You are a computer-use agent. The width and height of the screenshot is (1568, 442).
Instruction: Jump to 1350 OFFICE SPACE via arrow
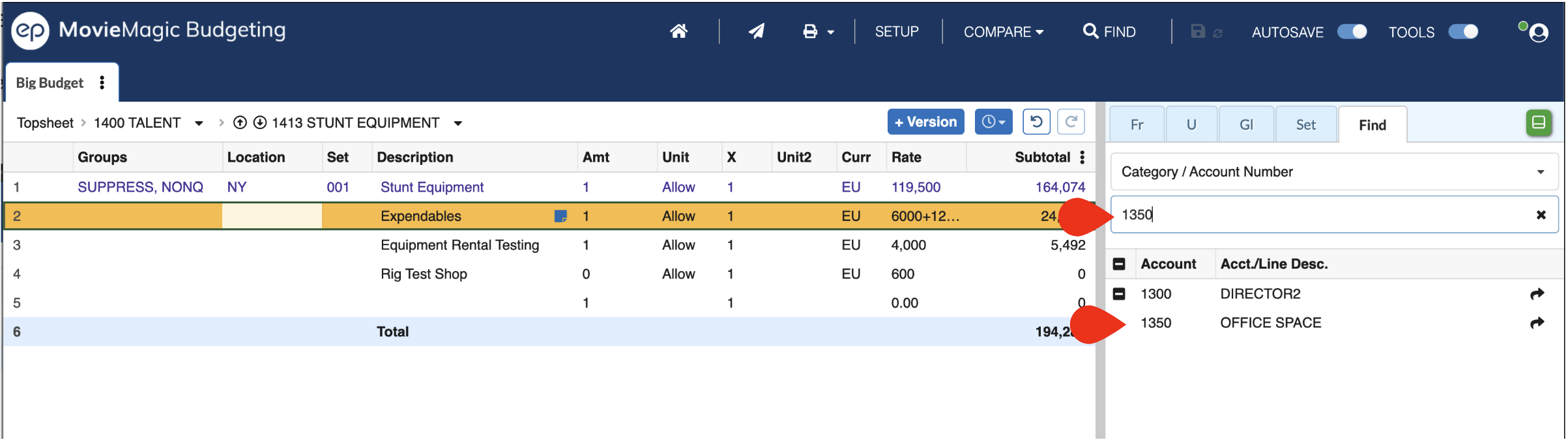coord(1537,323)
